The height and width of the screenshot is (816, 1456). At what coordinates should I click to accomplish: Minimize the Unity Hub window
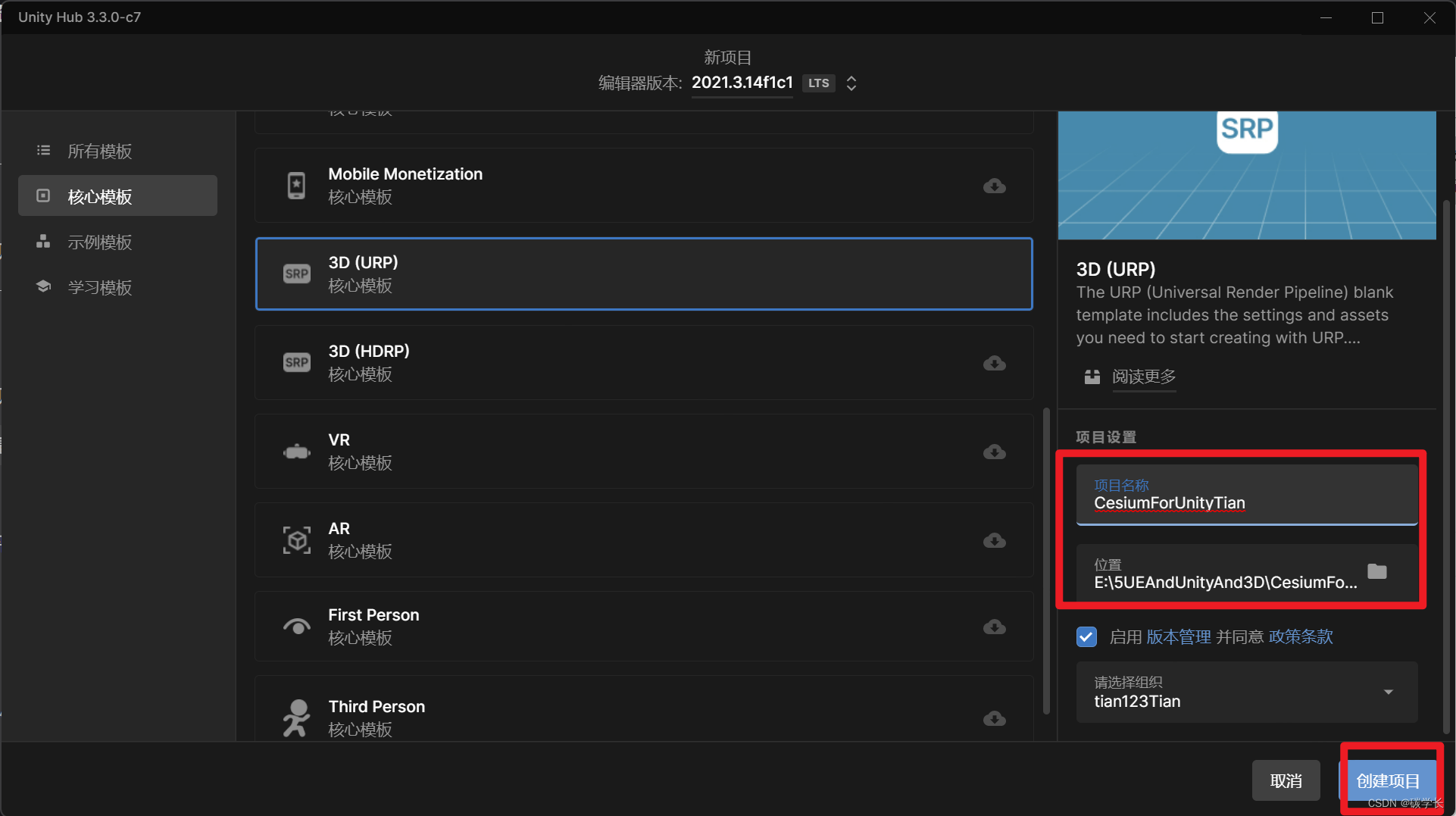click(1326, 17)
